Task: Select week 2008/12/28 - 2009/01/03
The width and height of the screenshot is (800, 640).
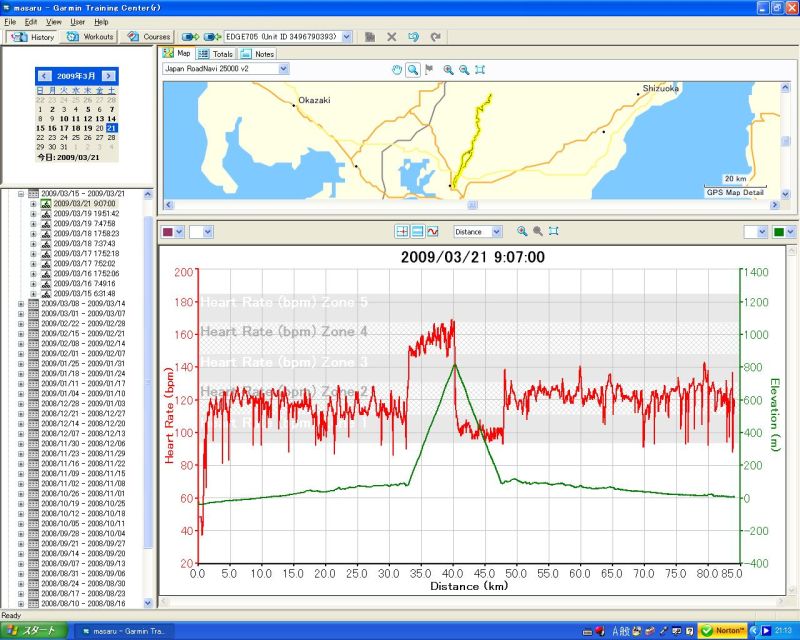Action: coord(83,404)
